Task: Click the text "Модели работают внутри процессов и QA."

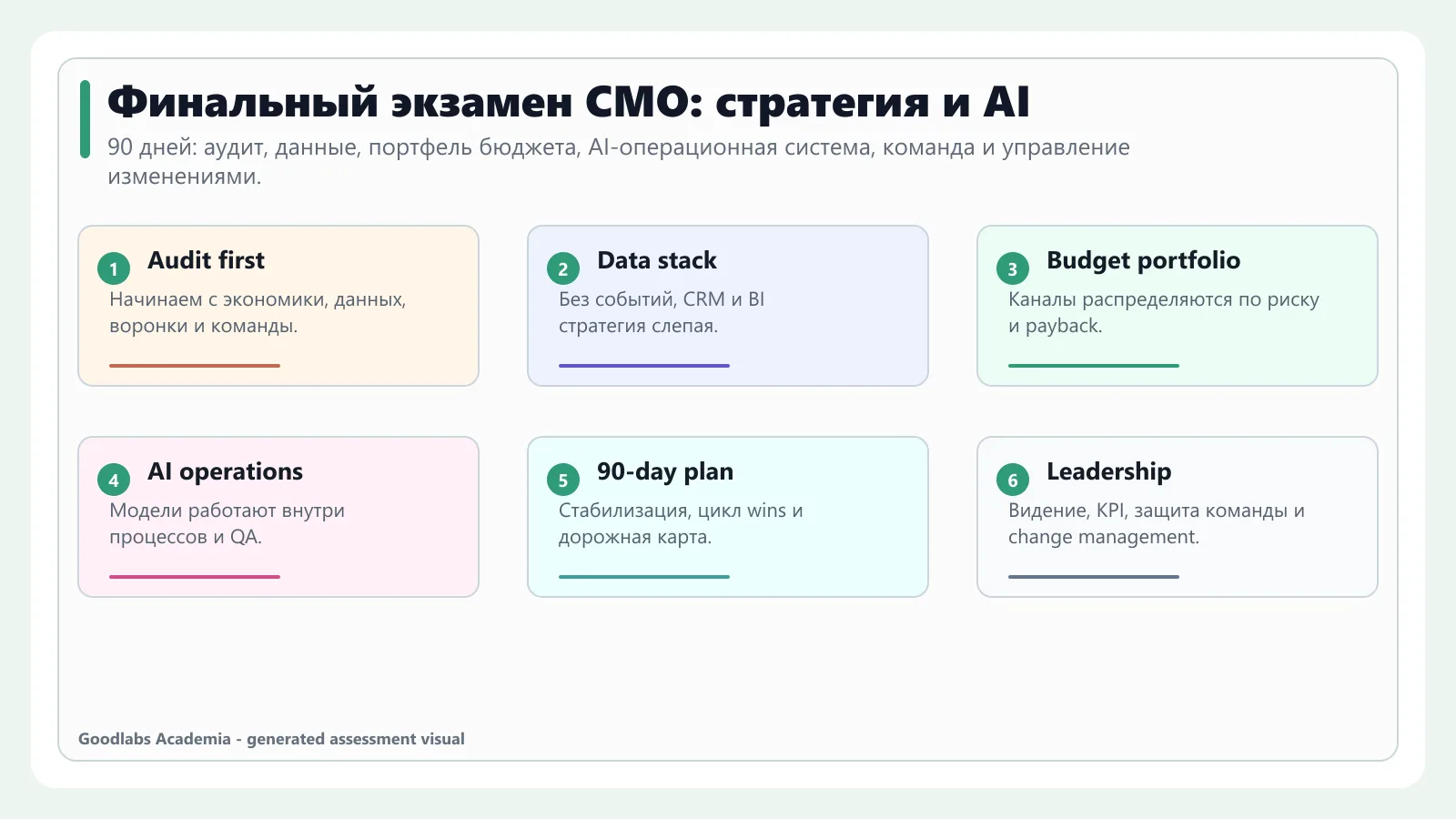Action: 227,523
